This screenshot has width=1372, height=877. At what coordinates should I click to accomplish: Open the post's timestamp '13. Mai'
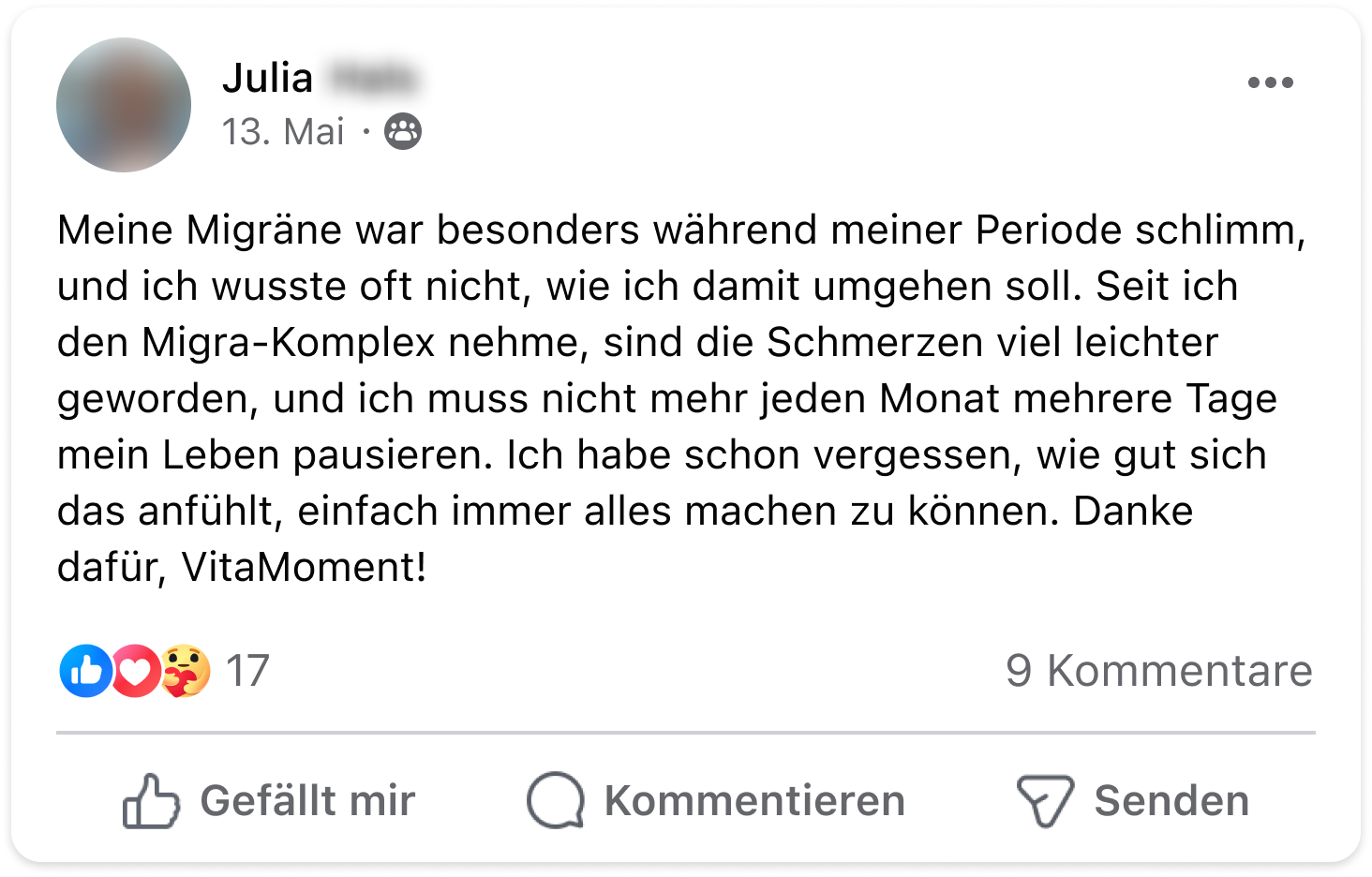pos(283,132)
